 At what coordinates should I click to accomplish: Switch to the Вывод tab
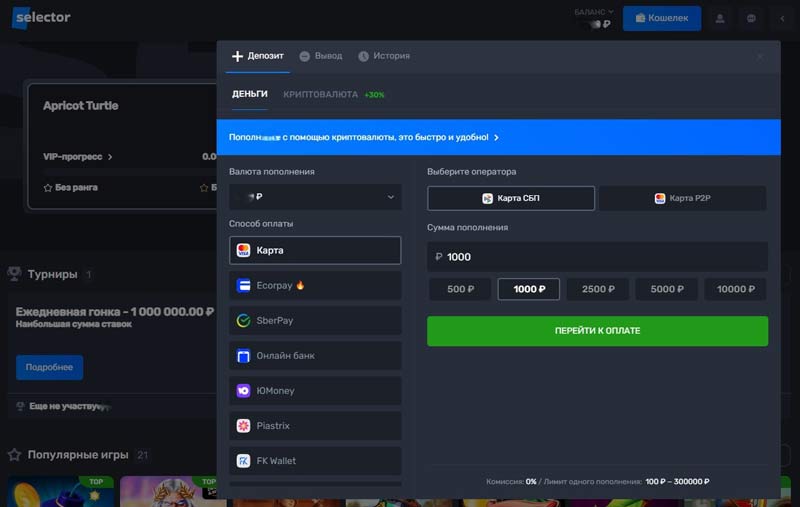(321, 56)
